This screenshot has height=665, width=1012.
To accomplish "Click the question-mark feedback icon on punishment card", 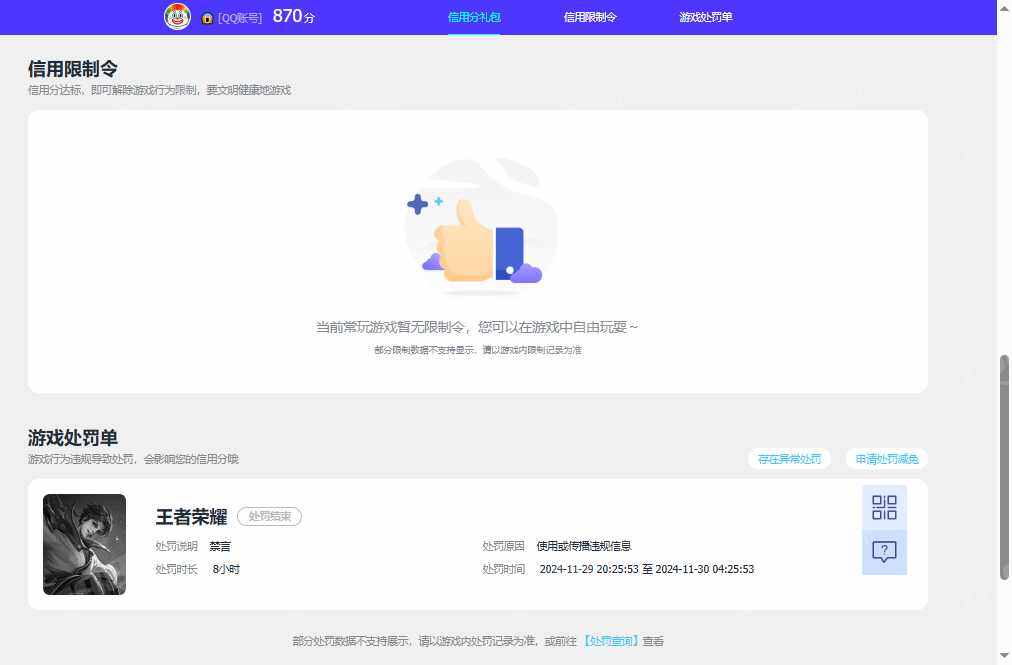I will pyautogui.click(x=884, y=552).
